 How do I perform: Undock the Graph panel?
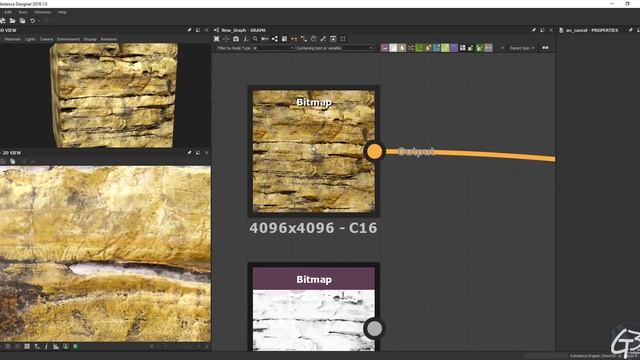coord(542,30)
